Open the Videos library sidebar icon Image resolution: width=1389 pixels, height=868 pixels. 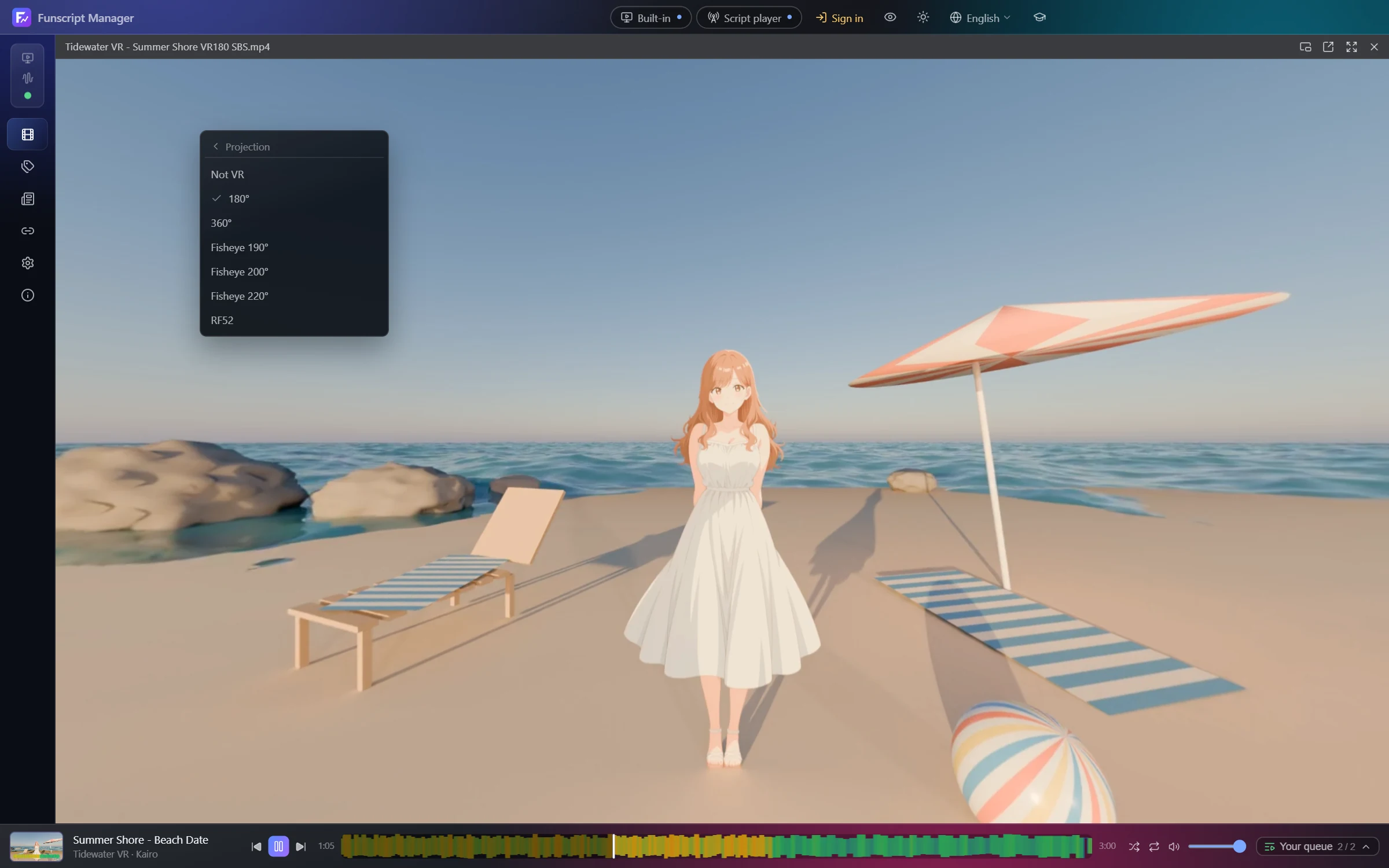coord(27,134)
